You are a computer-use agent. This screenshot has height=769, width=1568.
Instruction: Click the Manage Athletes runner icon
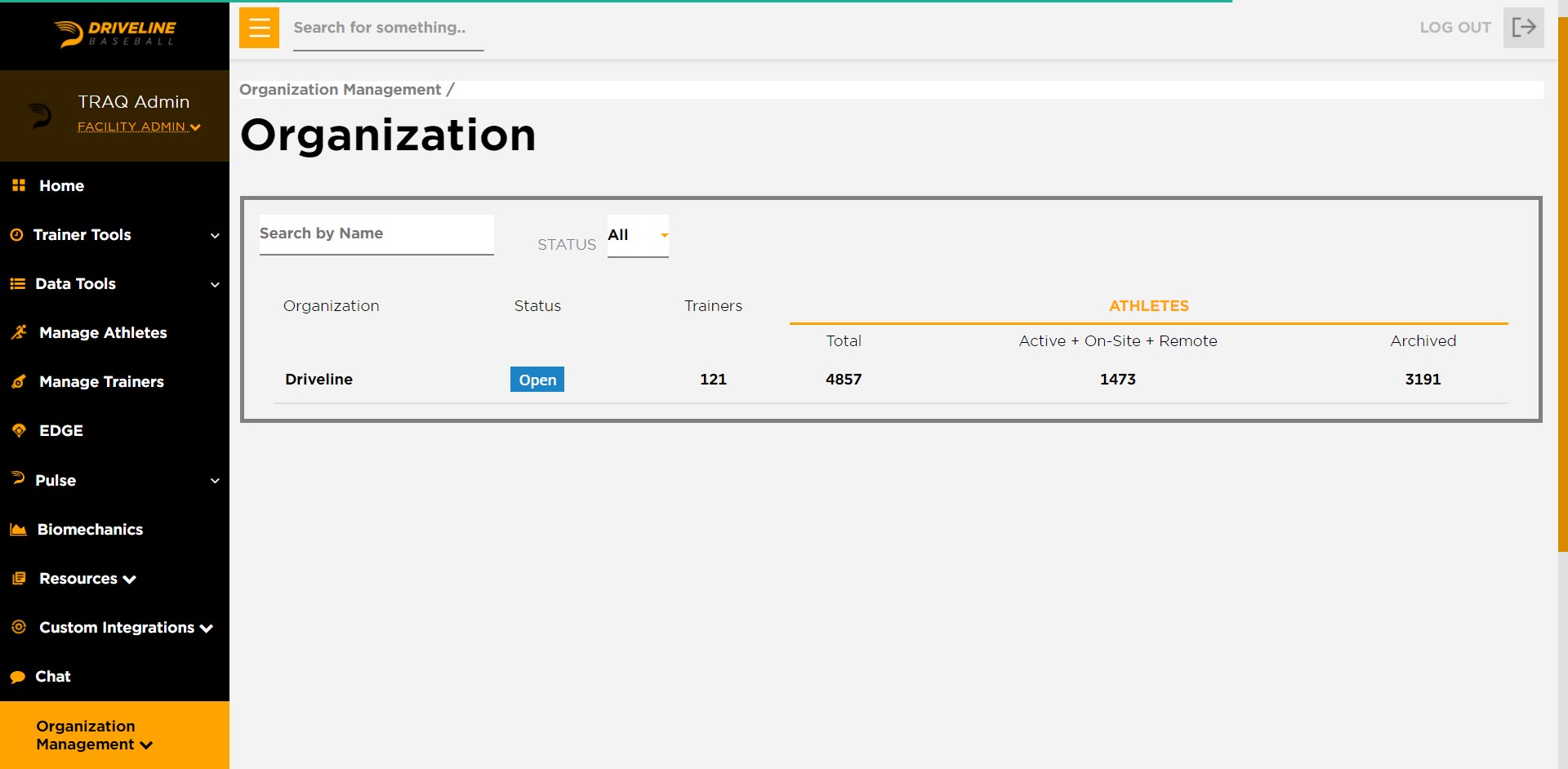point(19,332)
